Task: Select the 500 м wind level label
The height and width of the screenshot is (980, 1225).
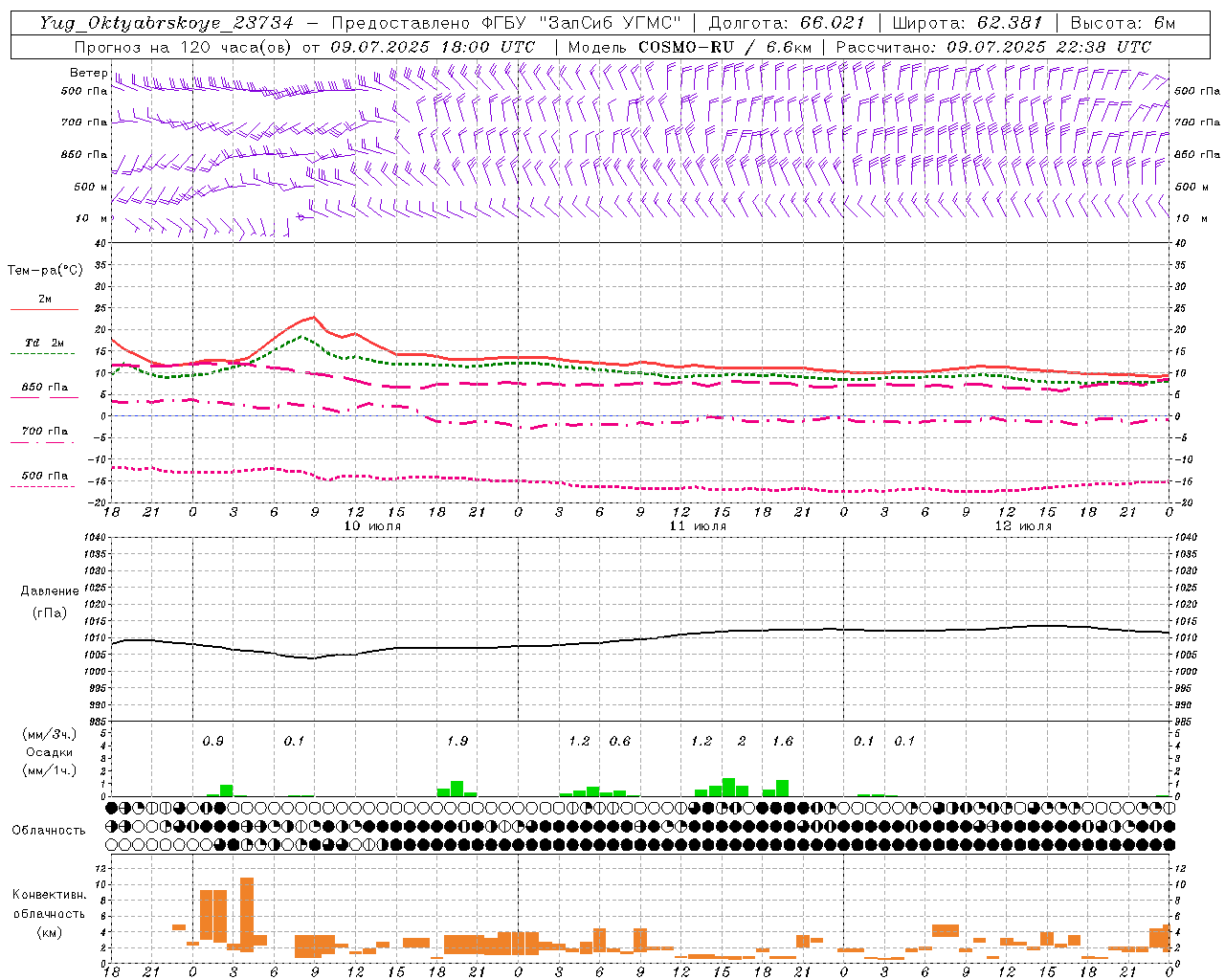Action: [91, 188]
